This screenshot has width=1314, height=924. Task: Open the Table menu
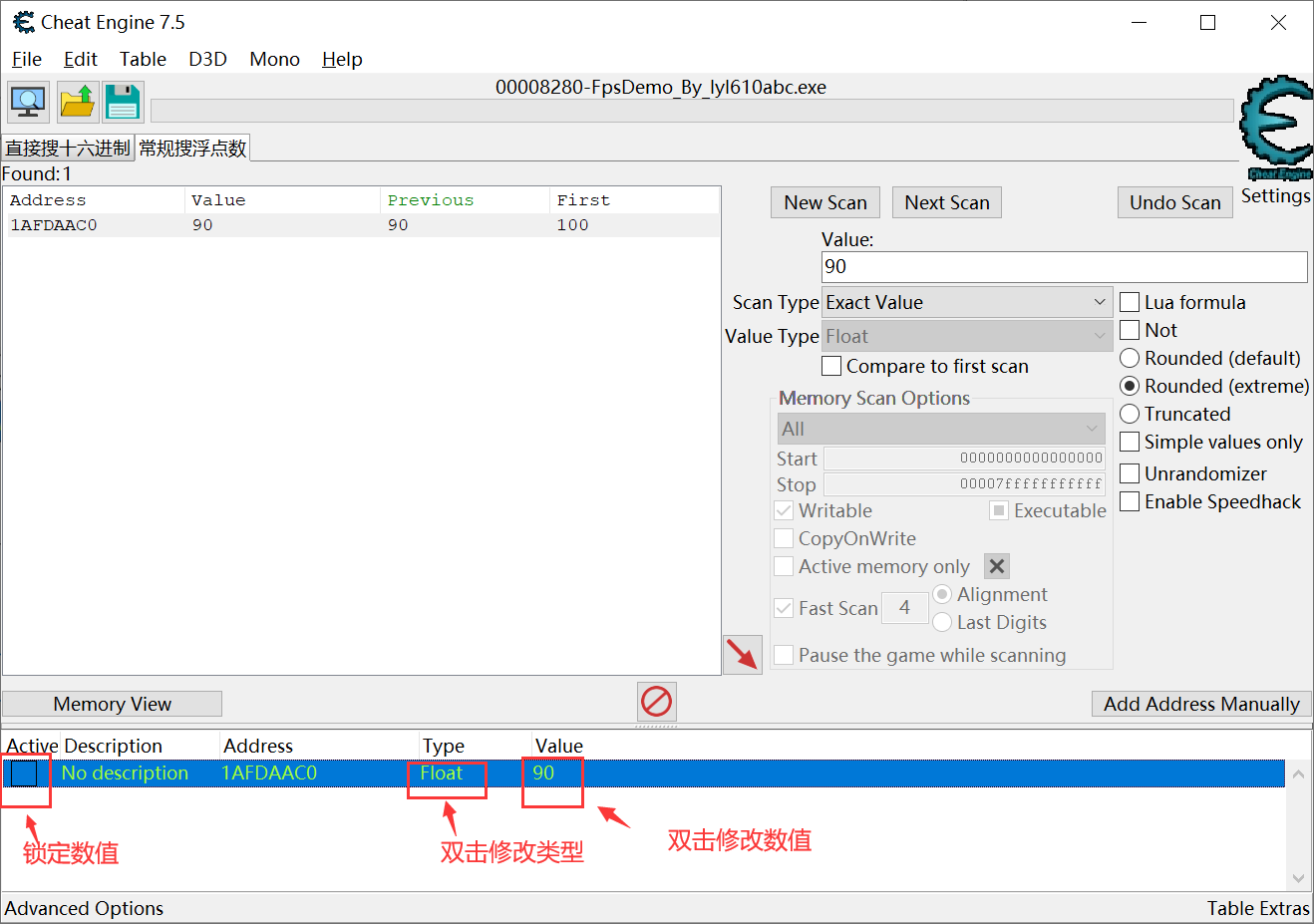point(143,59)
